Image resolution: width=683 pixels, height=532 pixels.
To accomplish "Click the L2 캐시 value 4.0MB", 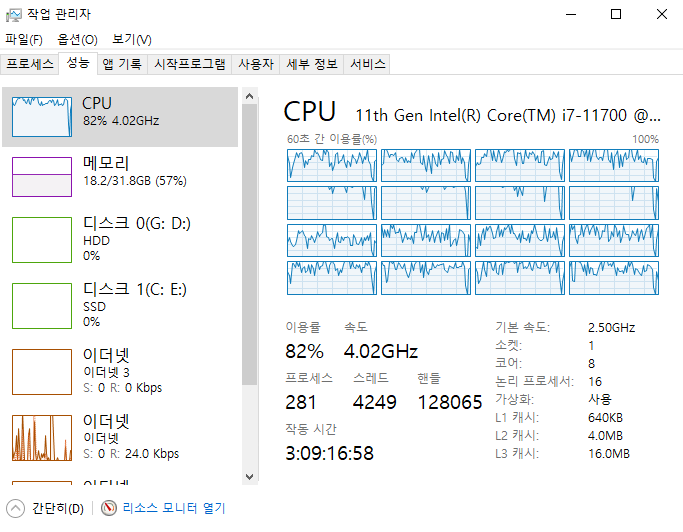I will [605, 436].
